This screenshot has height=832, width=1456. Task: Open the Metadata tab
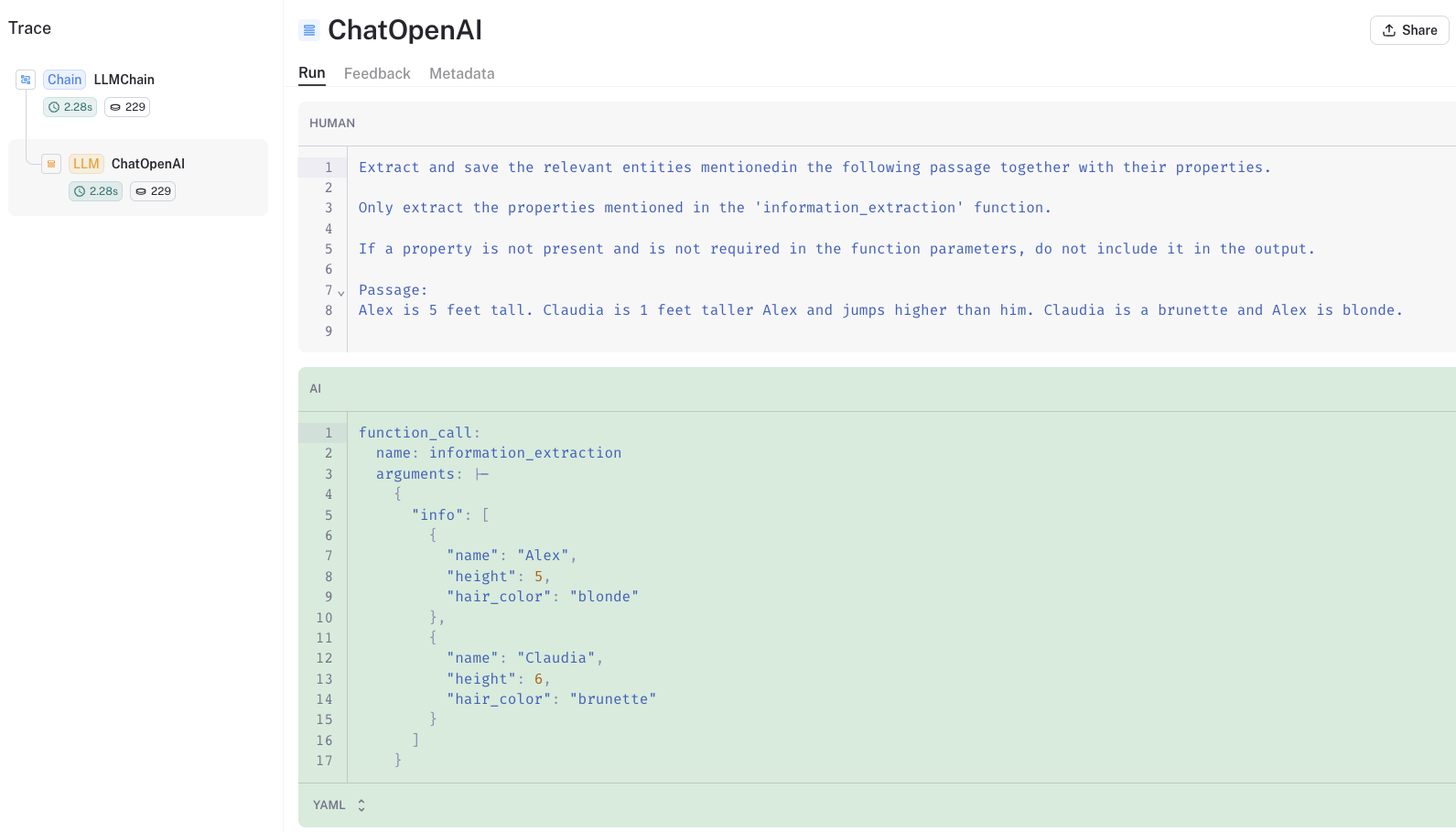tap(461, 73)
